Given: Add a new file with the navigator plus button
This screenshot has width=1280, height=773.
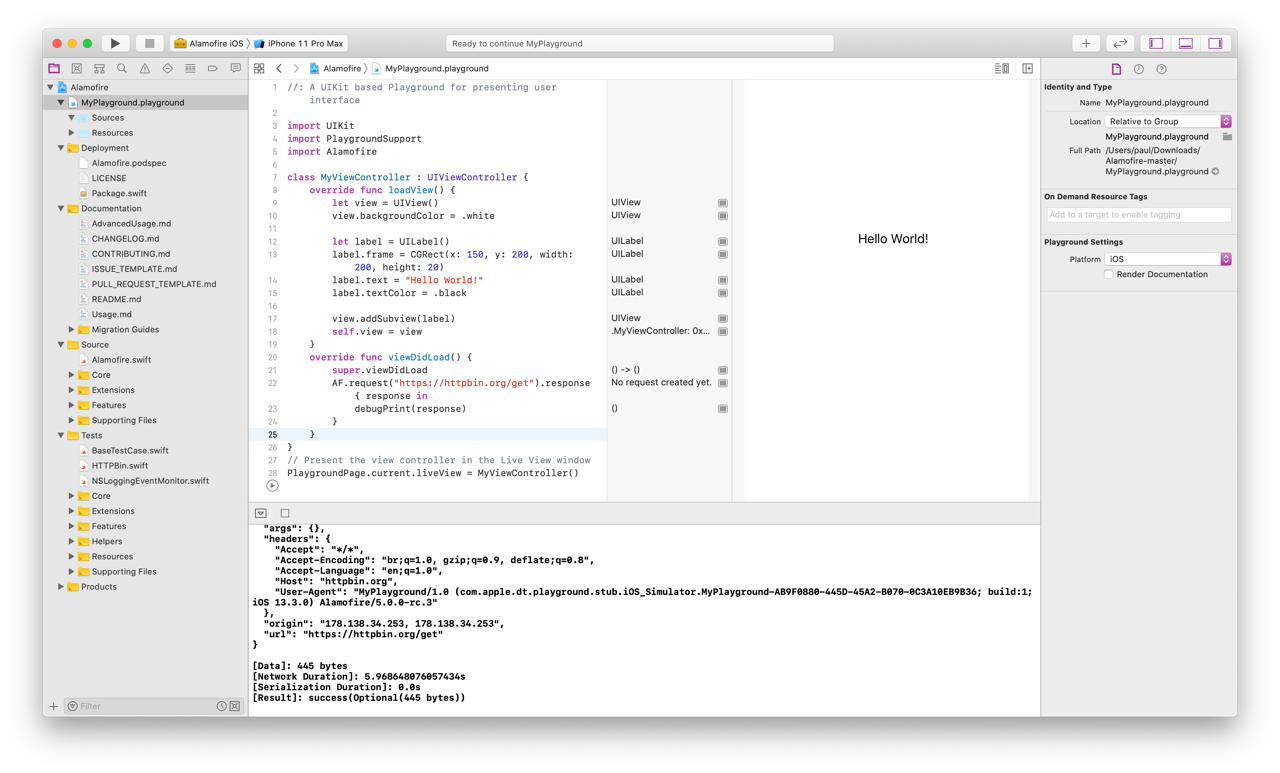Looking at the screenshot, I should click(54, 706).
